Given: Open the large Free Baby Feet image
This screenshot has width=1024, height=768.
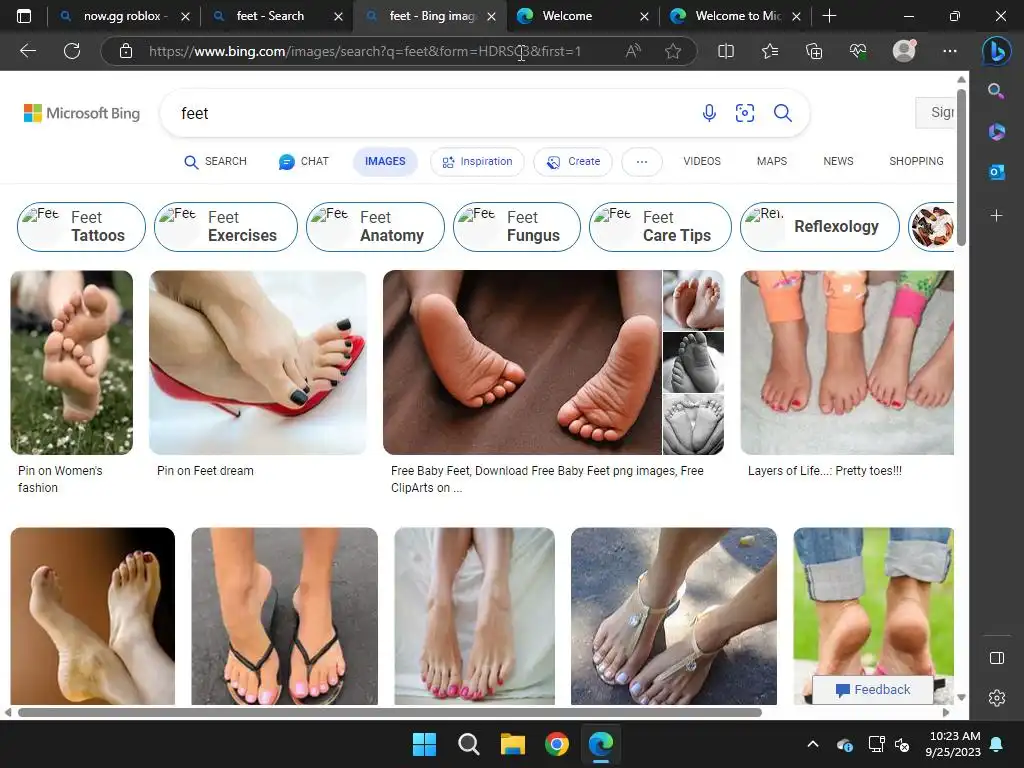Looking at the screenshot, I should coord(522,362).
